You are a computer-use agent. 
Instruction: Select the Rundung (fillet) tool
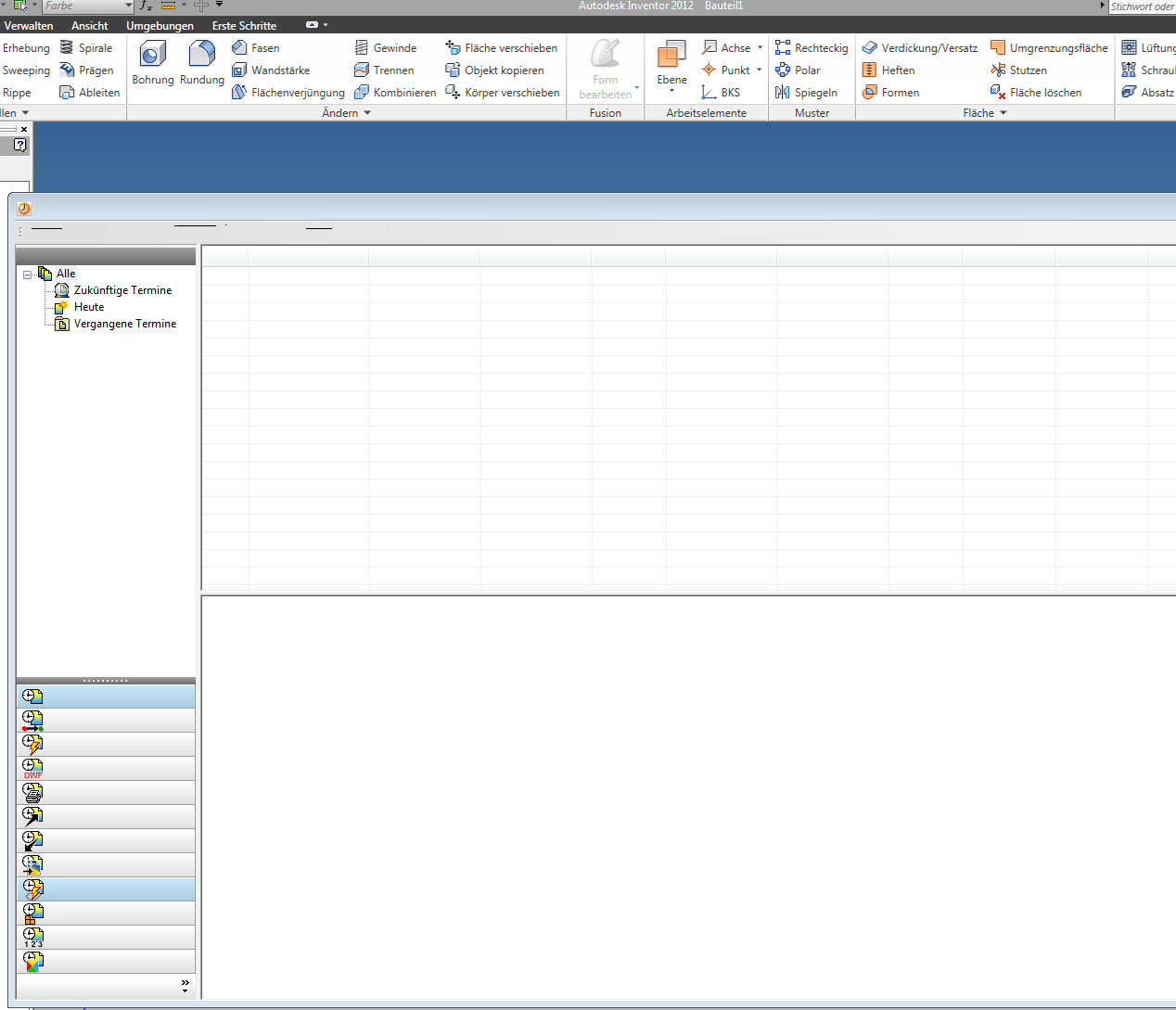tap(202, 64)
